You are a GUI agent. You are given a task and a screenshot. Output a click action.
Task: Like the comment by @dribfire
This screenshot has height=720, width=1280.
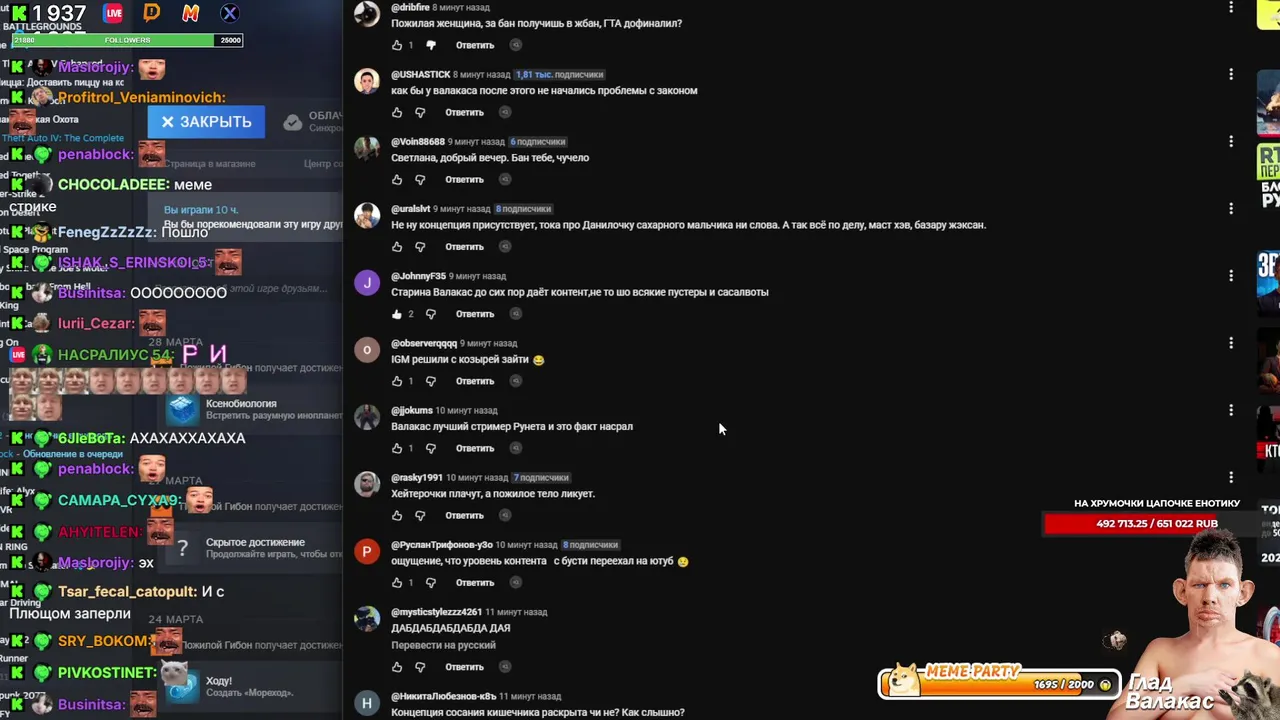(x=397, y=45)
